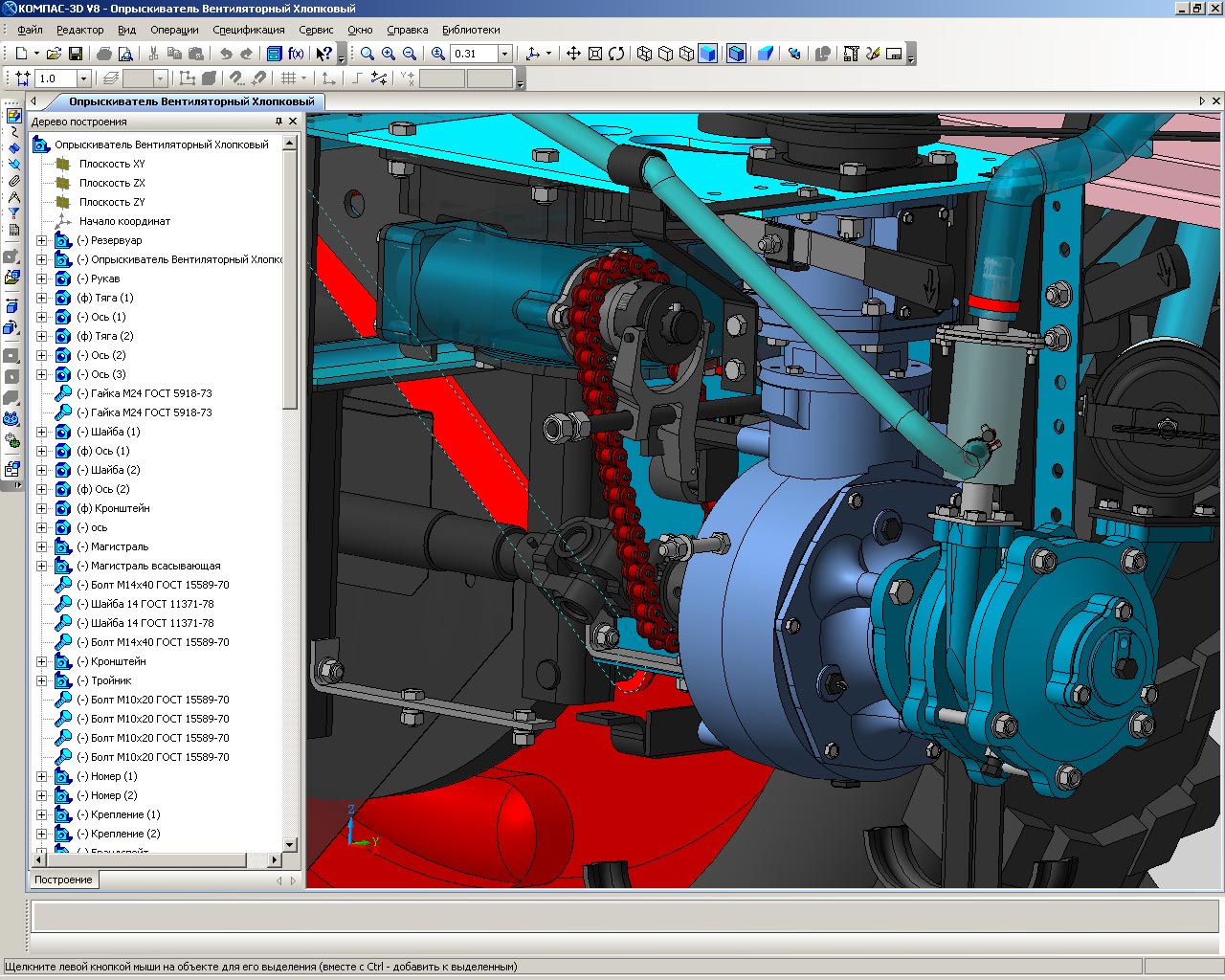
Task: Toggle Shaded display mode
Action: coord(707,54)
